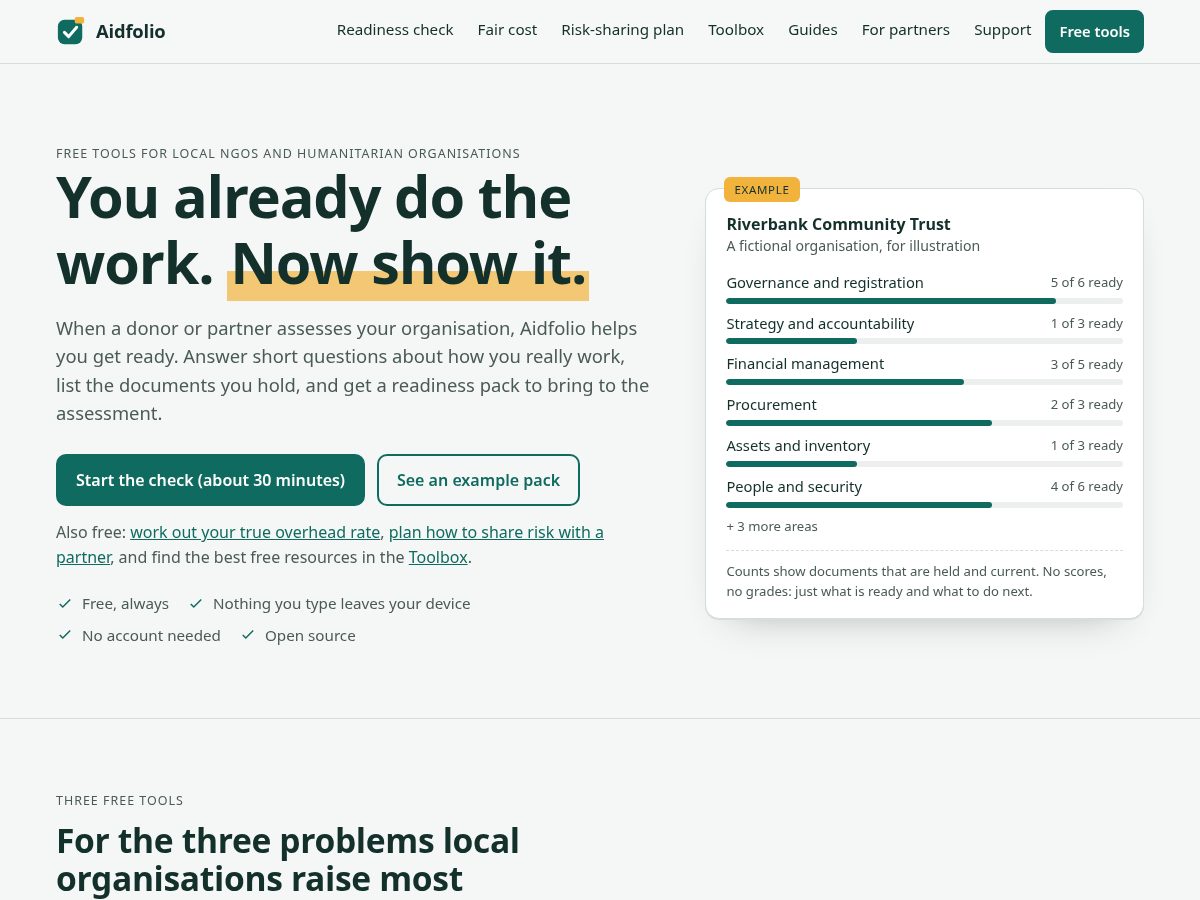1200x900 pixels.
Task: Click 'Procurement' label in example card
Action: click(x=771, y=404)
